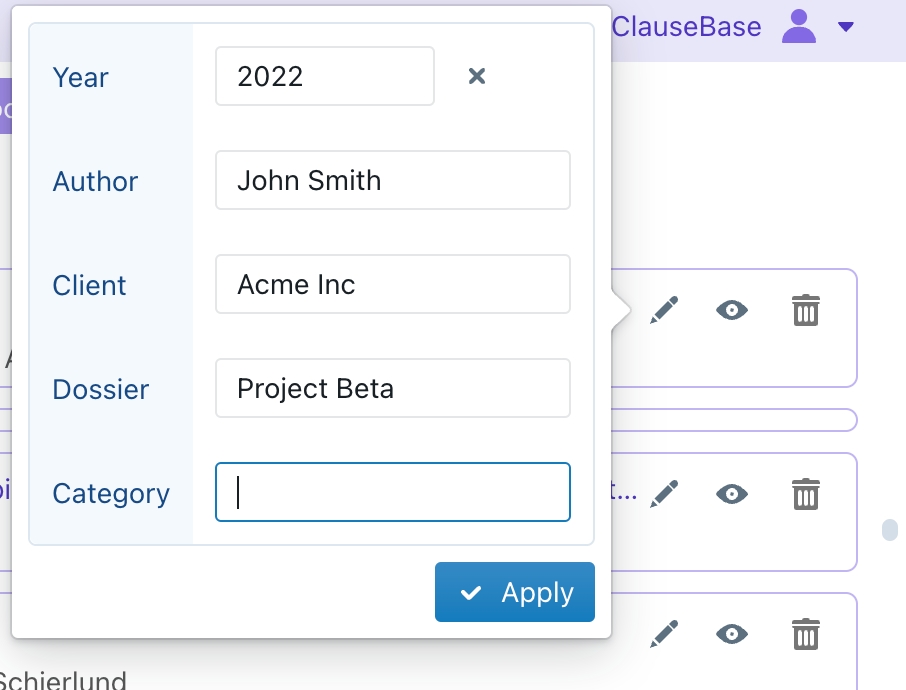The width and height of the screenshot is (906, 690).
Task: Open the ClauseBase header link
Action: tap(686, 27)
